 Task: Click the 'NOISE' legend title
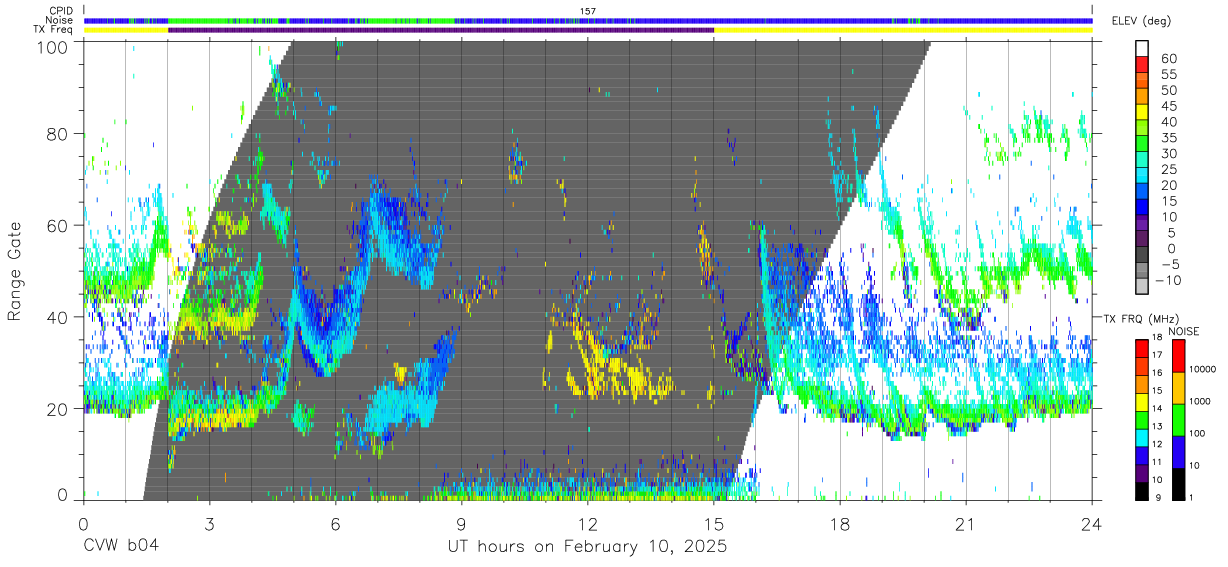[x=1183, y=331]
